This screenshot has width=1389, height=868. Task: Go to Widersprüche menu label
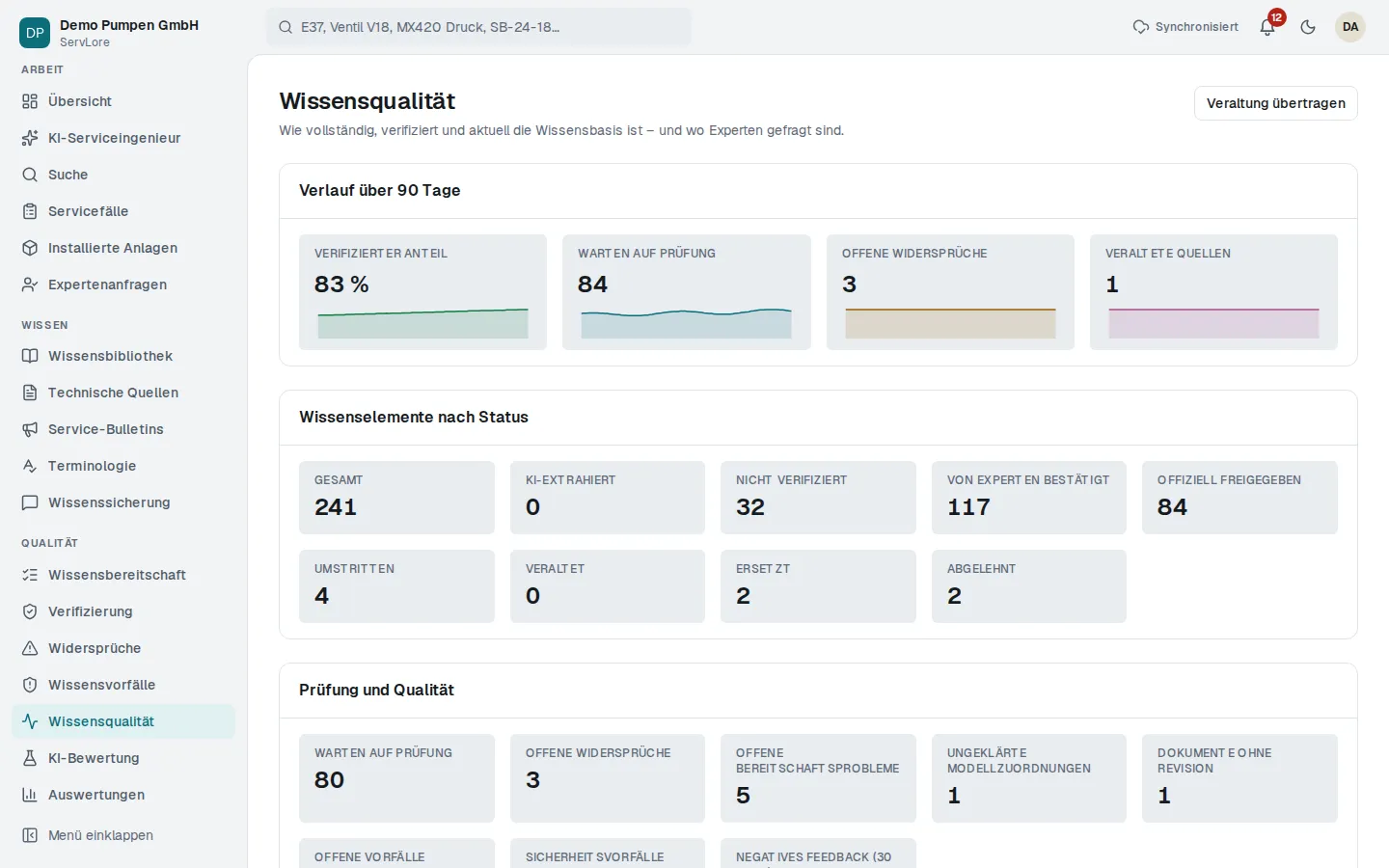[95, 648]
